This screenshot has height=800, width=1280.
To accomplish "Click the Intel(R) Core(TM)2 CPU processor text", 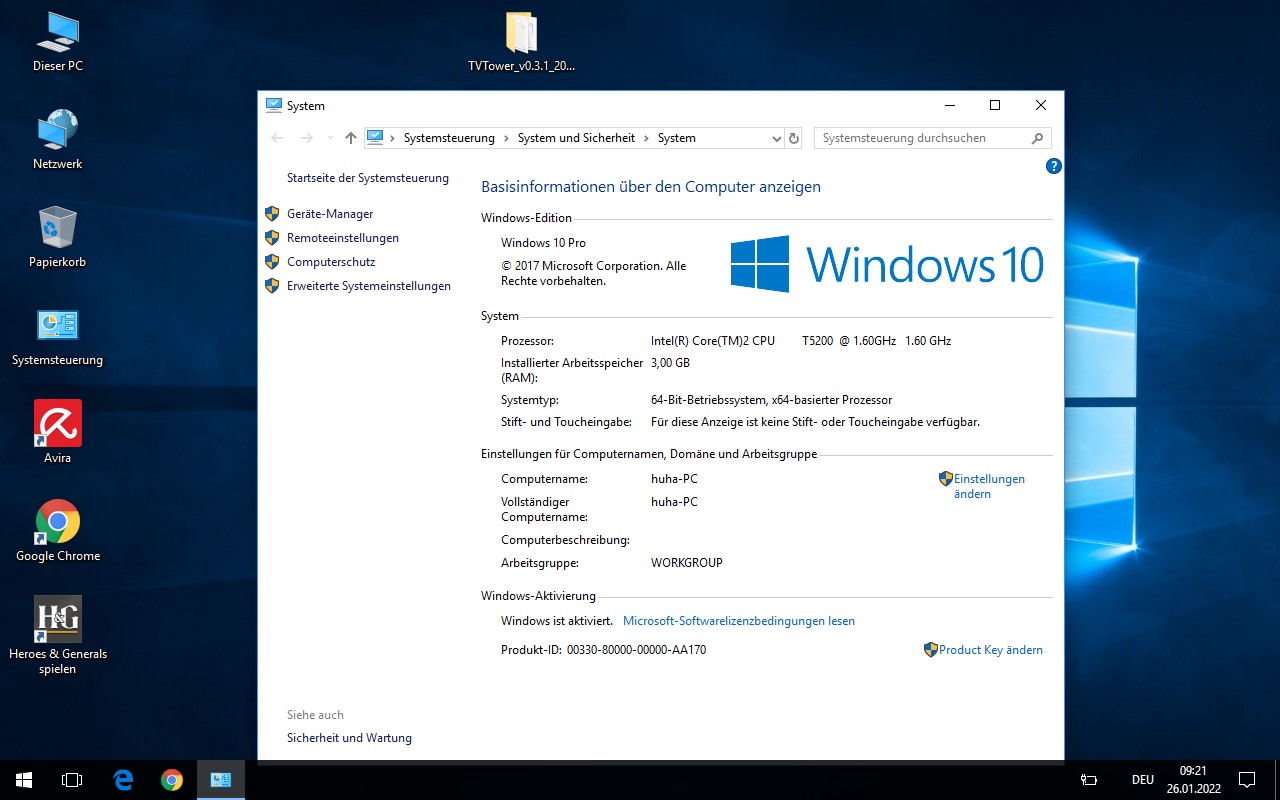I will [x=800, y=341].
